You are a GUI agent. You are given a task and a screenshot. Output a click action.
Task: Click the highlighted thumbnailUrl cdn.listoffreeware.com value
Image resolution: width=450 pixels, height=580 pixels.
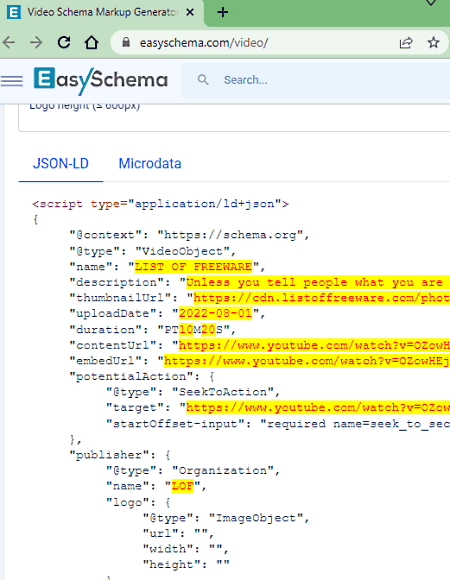click(x=321, y=298)
